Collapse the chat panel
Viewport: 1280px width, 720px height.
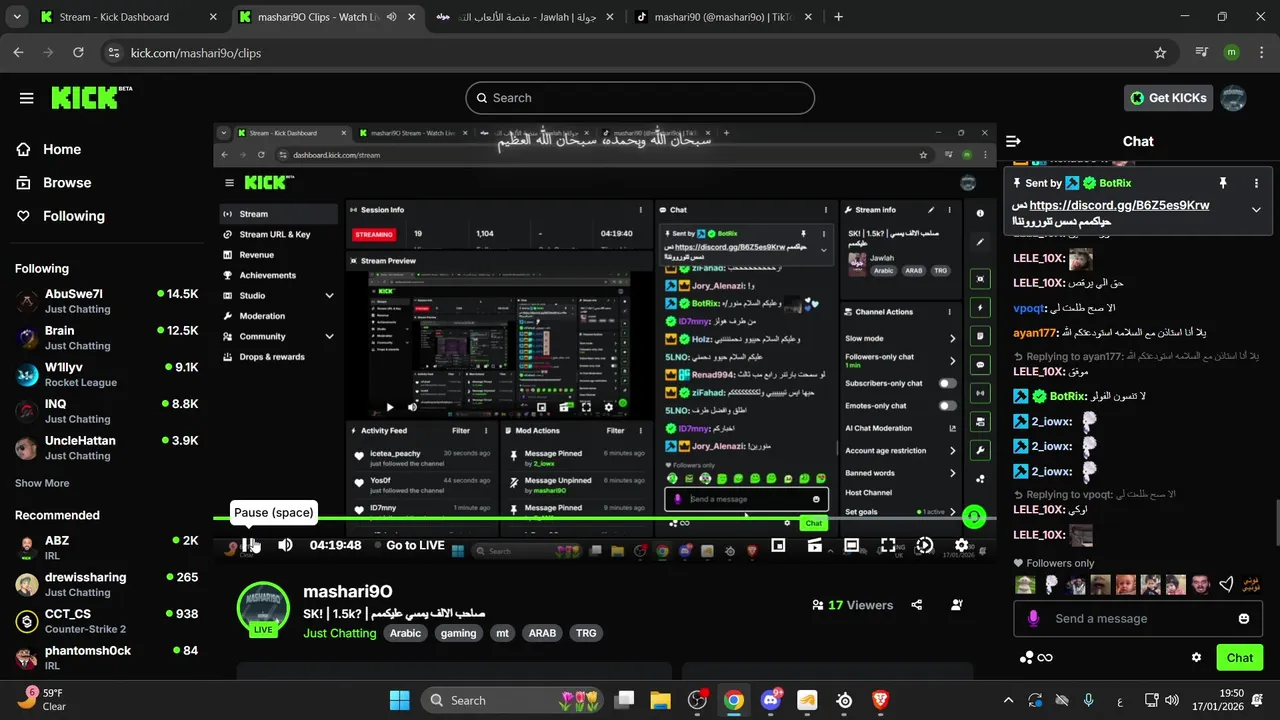click(x=1013, y=142)
